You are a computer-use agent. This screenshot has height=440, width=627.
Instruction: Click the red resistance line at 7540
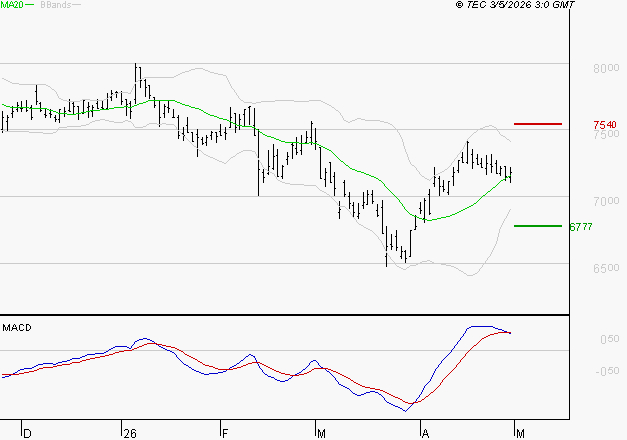[x=538, y=124]
